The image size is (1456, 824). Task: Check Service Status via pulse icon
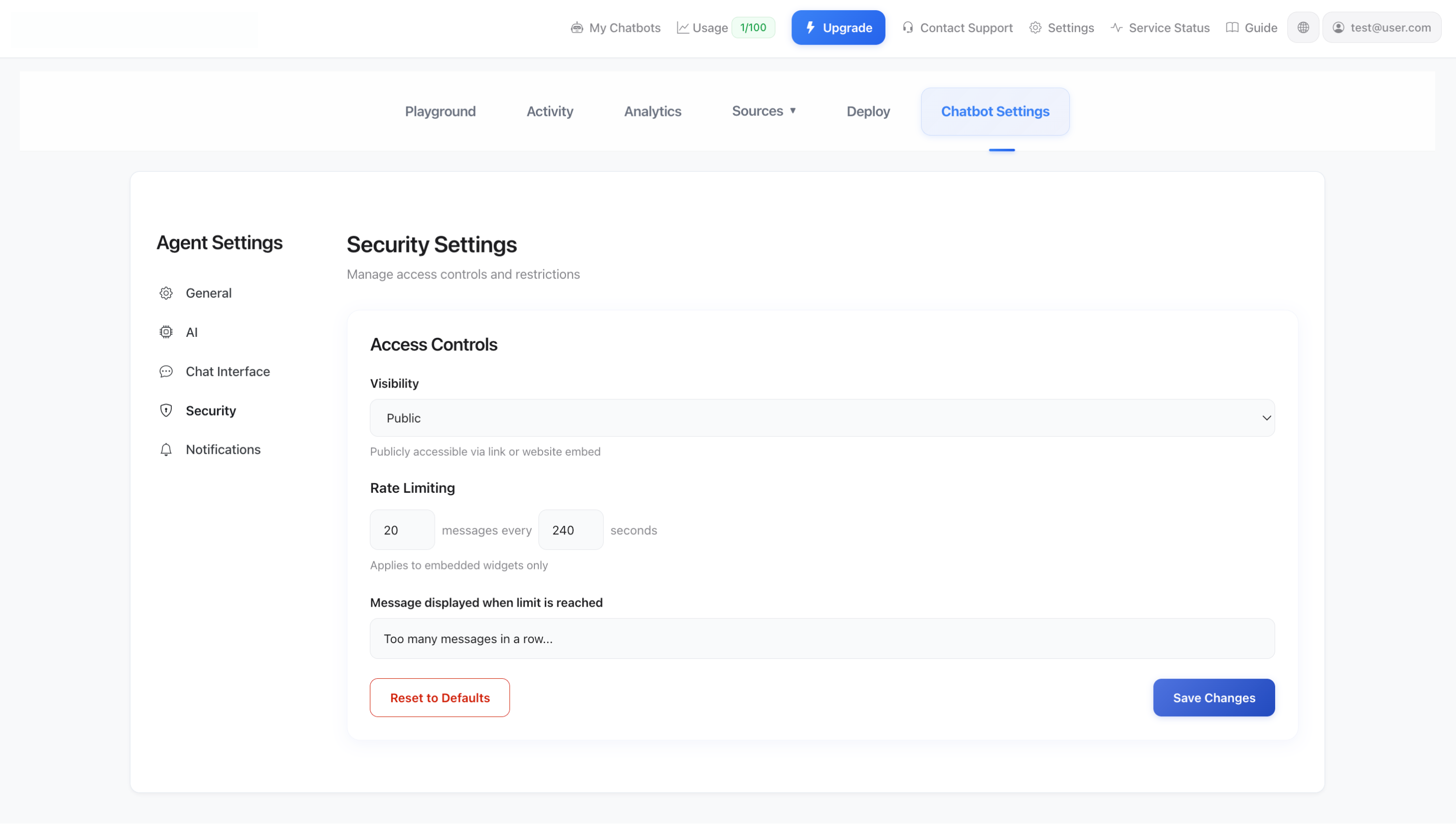point(1115,27)
